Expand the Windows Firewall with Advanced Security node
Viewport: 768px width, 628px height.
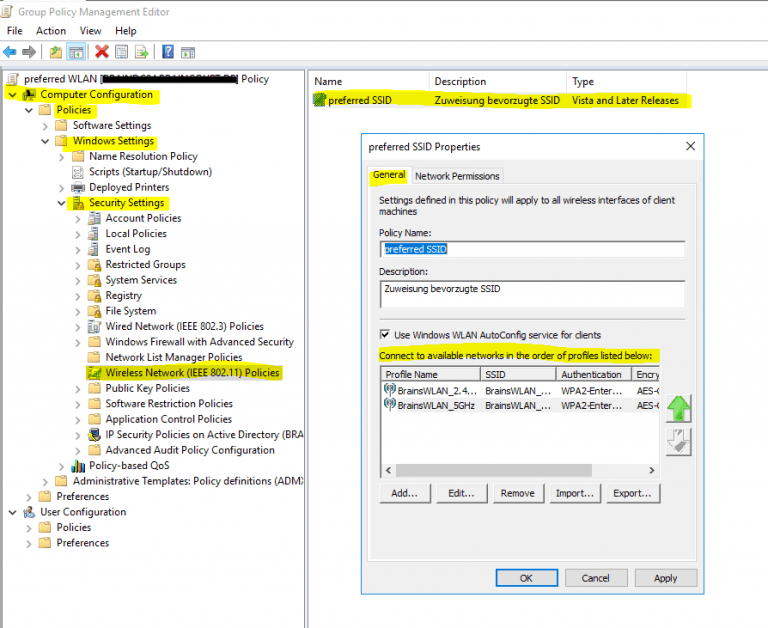78,343
